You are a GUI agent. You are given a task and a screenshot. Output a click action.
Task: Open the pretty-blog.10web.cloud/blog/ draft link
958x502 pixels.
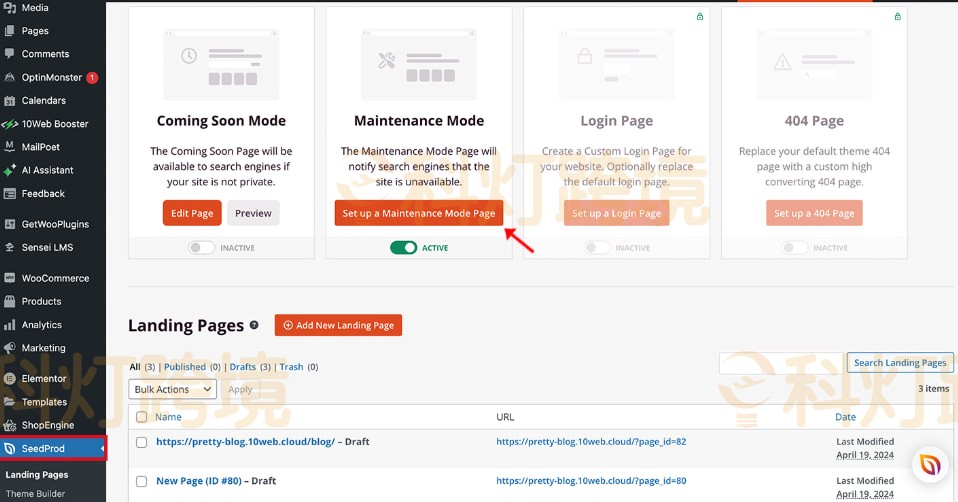(246, 442)
